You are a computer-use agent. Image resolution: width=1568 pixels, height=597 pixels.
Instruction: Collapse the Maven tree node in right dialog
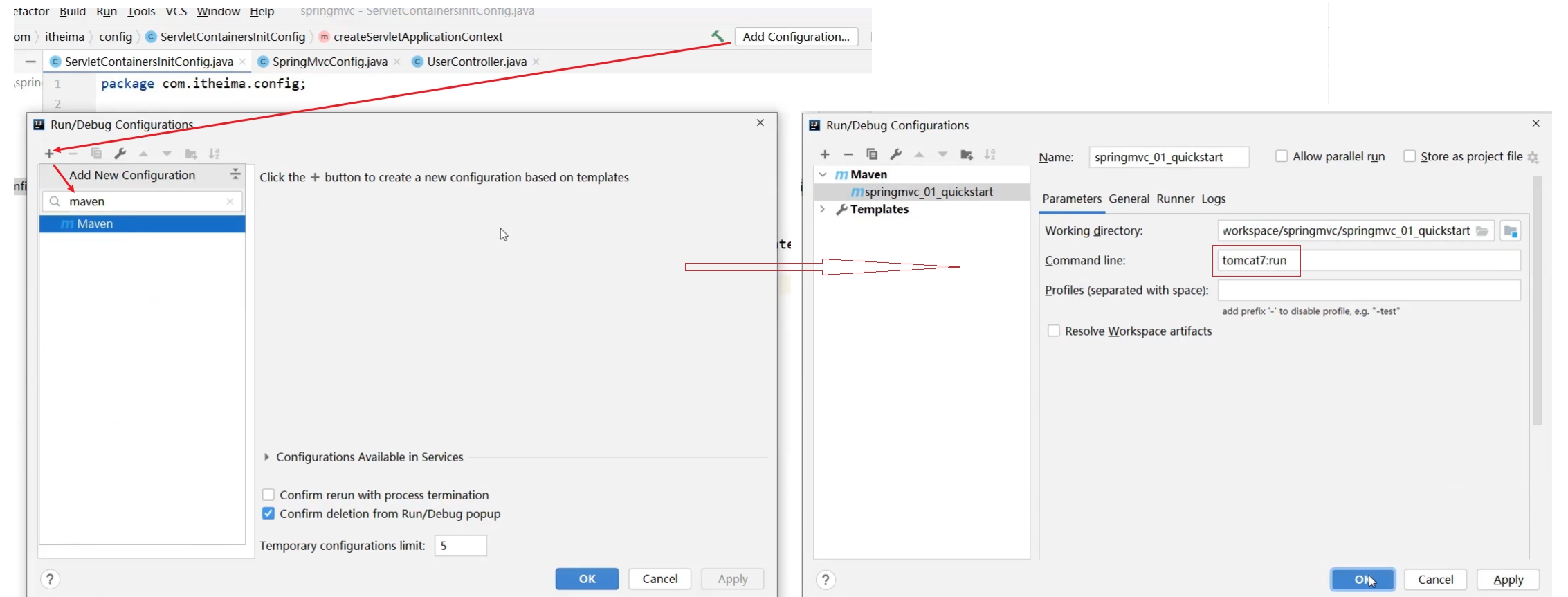[x=822, y=174]
